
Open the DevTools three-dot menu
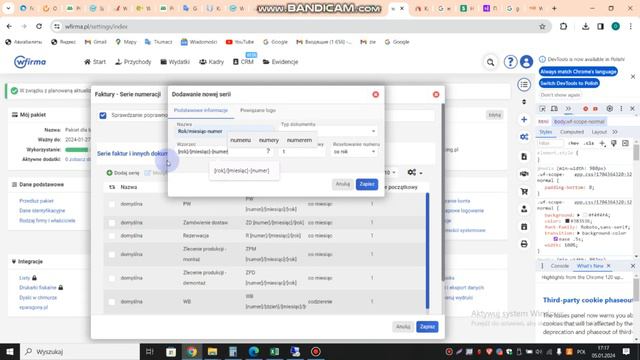[x=621, y=109]
